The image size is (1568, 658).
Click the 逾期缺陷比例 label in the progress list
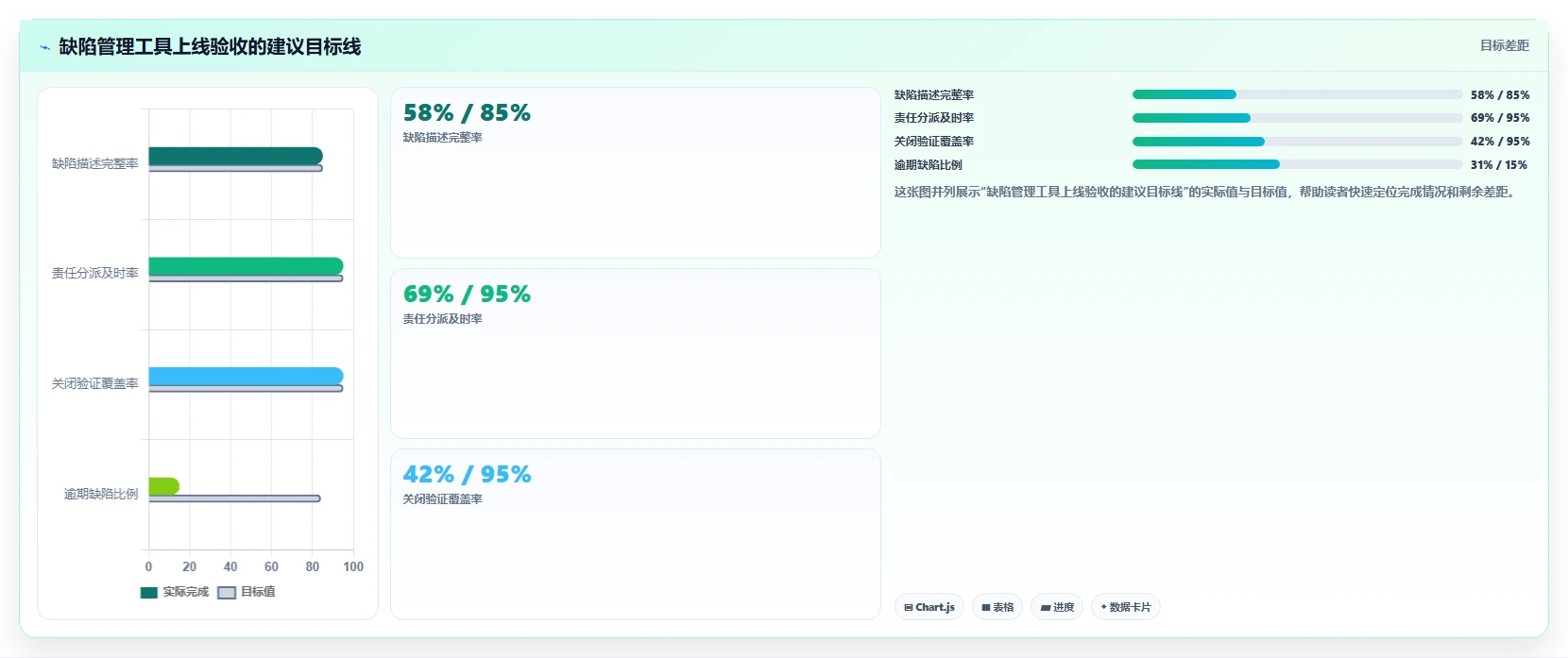[929, 164]
